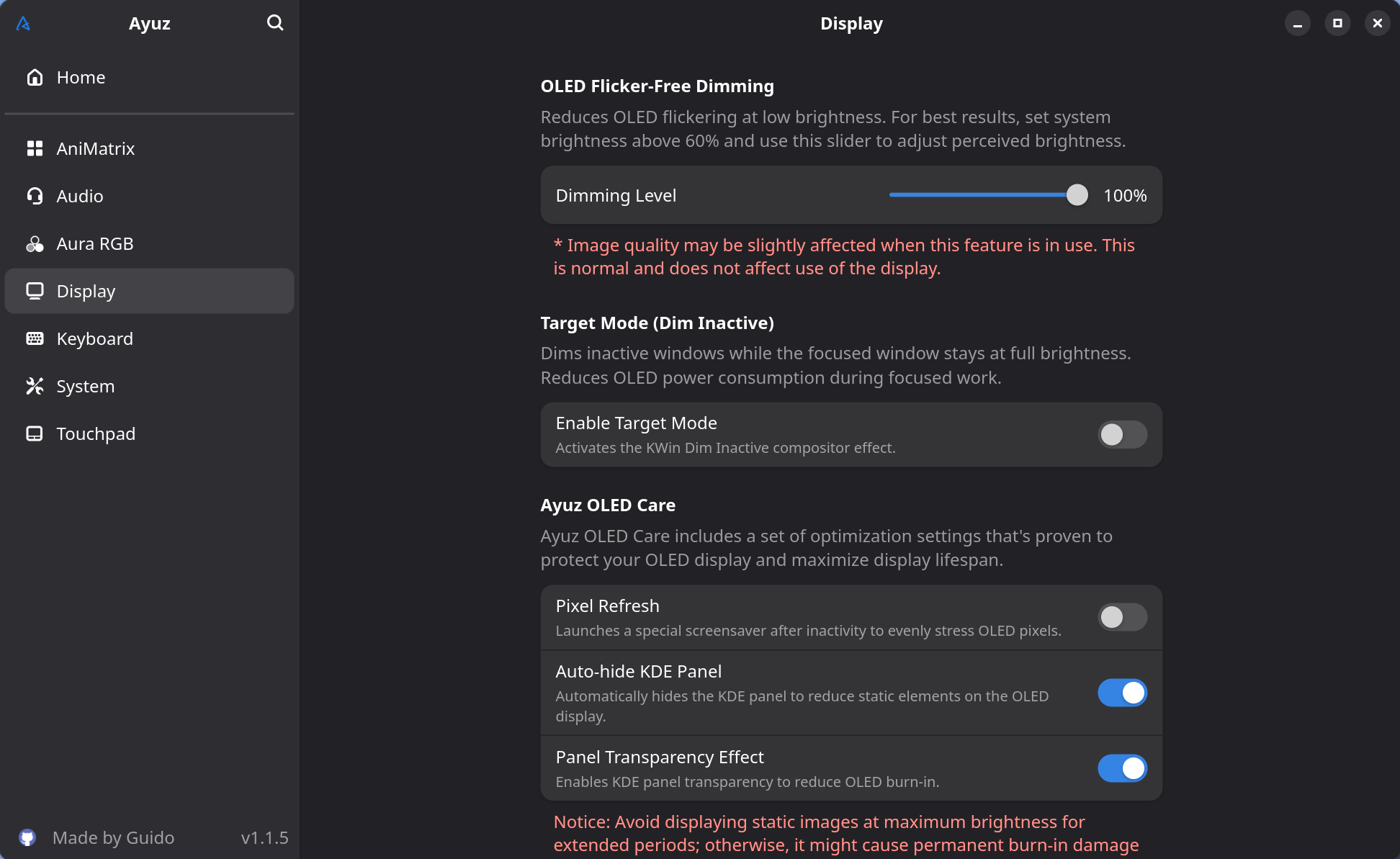The image size is (1400, 859).
Task: Turn on Pixel Refresh
Action: (1122, 617)
